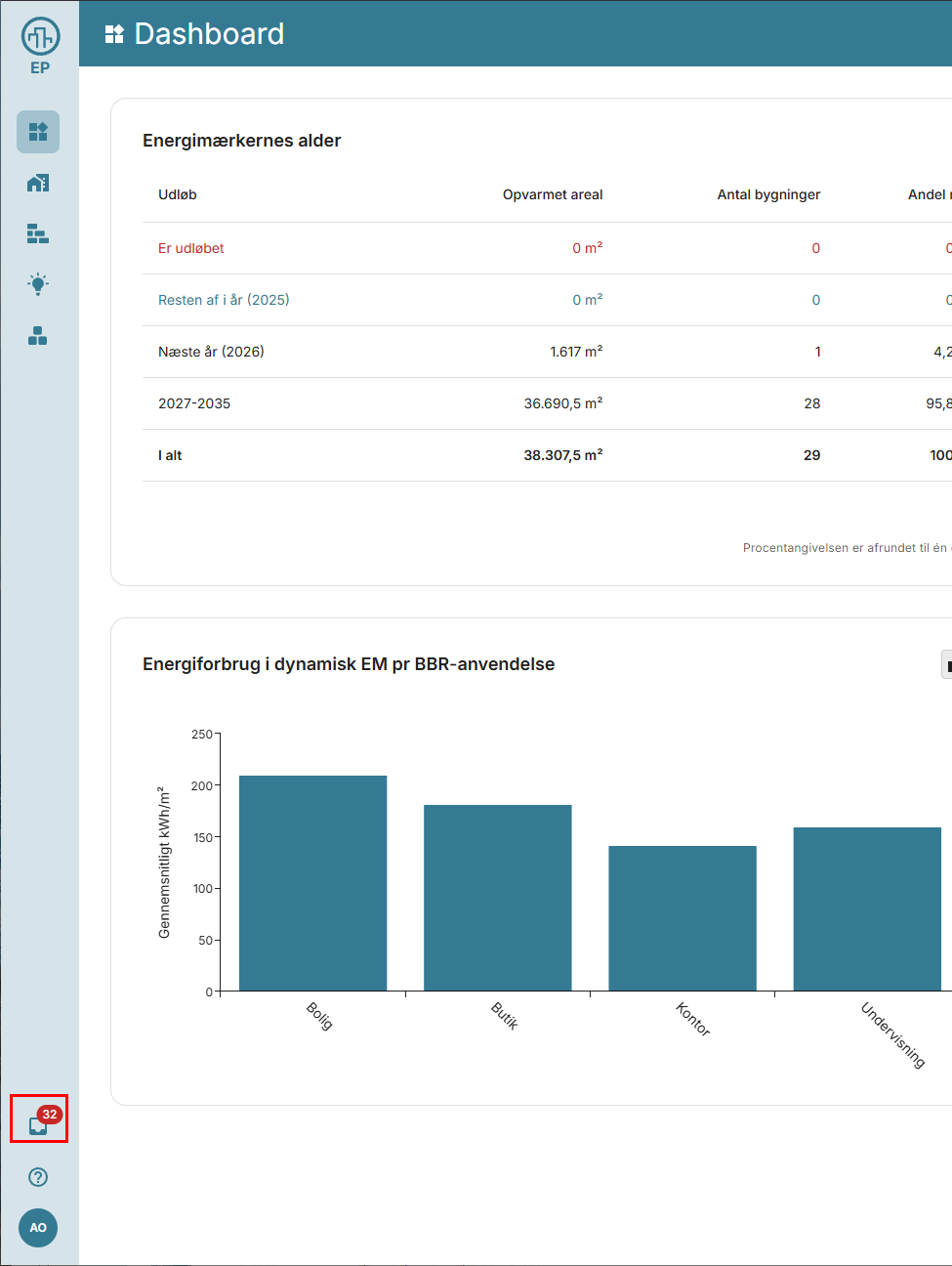Open the AO user profile avatar
952x1266 pixels.
tap(38, 1228)
